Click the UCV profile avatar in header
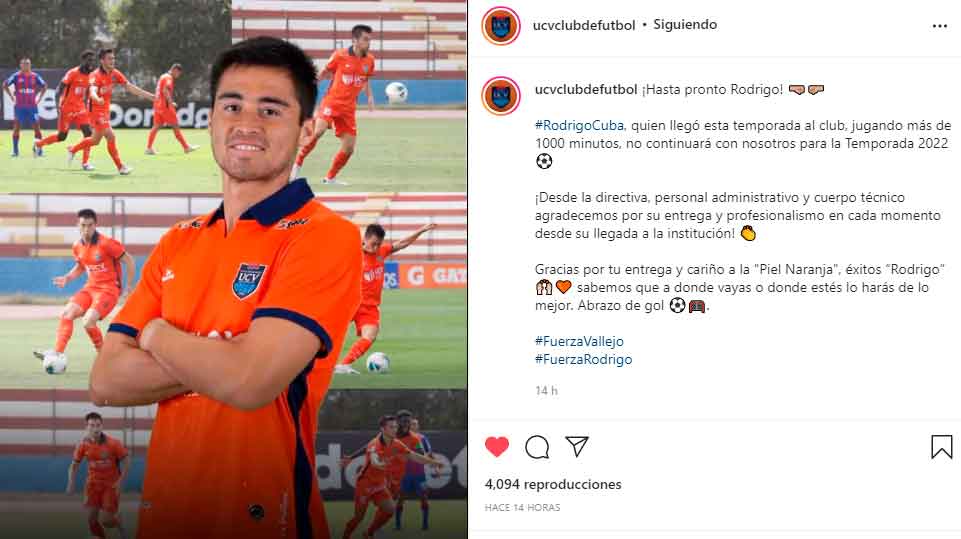This screenshot has width=961, height=539. click(x=501, y=26)
